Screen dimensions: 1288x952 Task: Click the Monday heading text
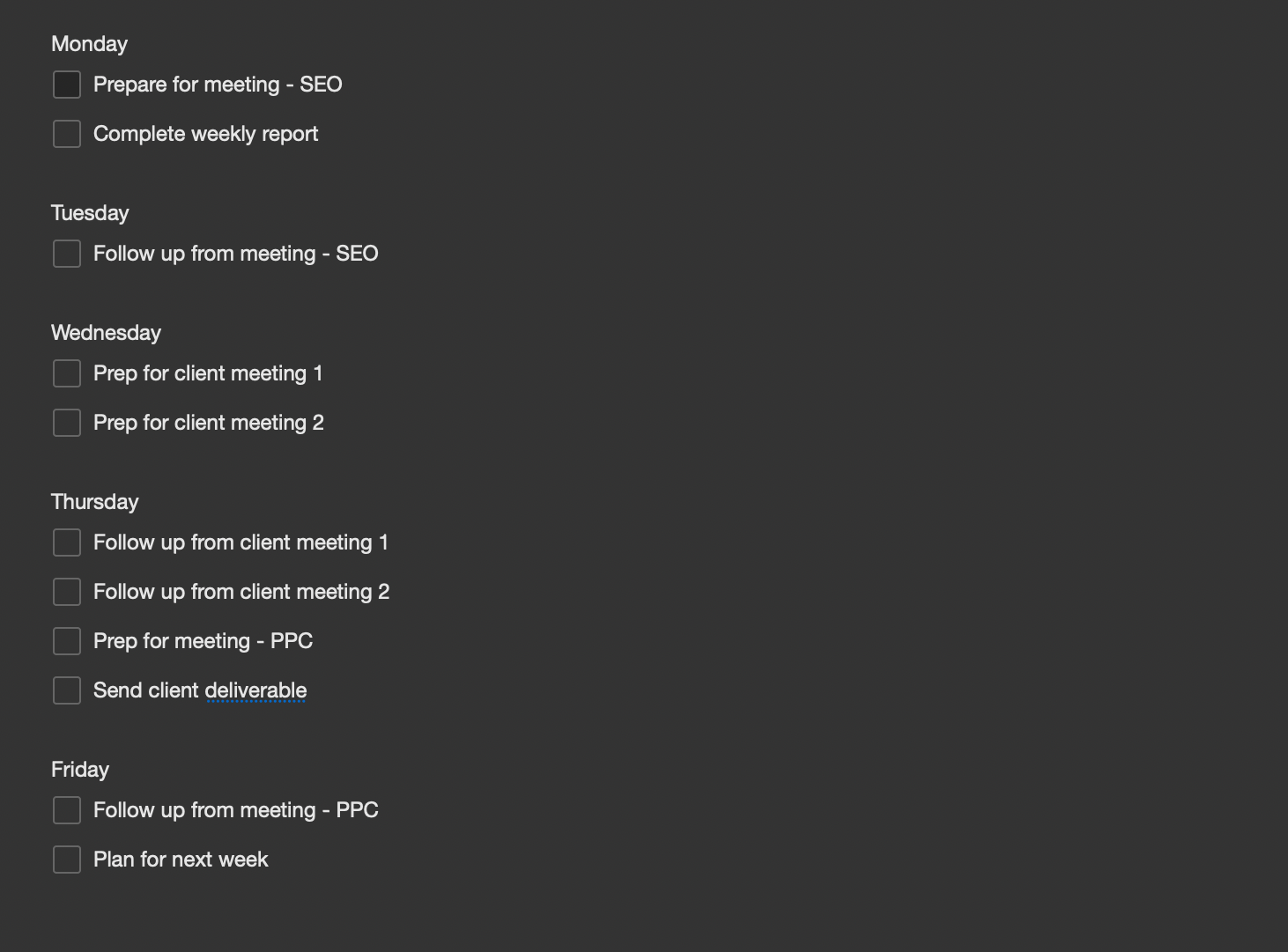[89, 44]
